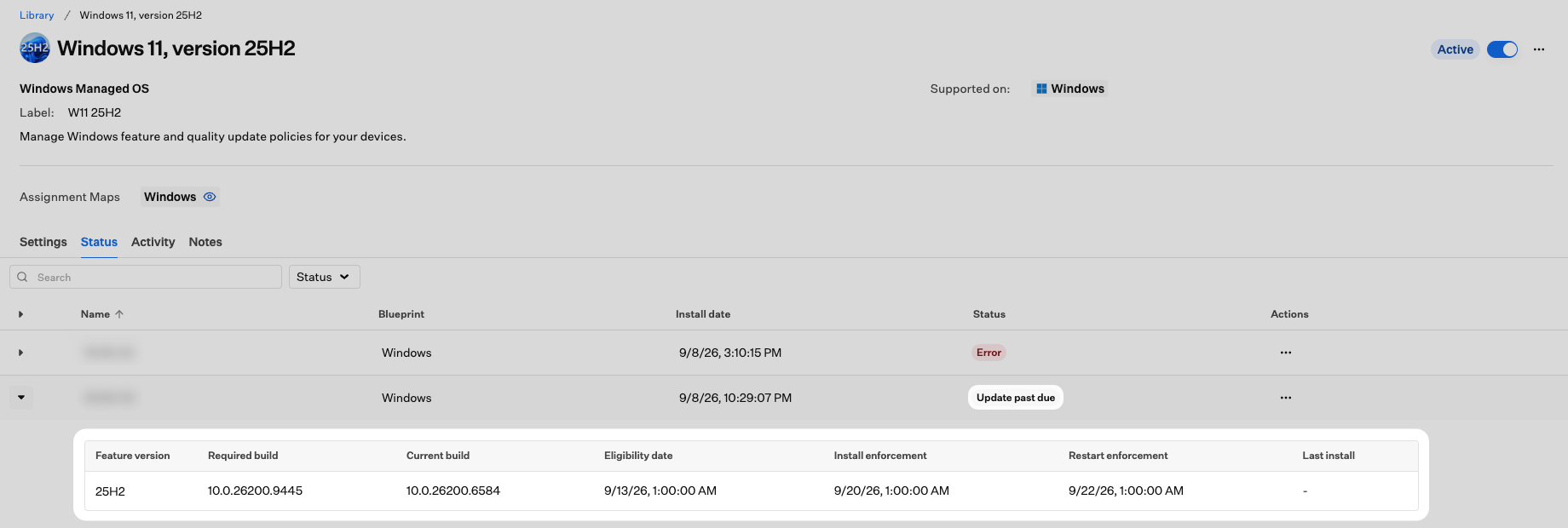Click the search magnifier icon
The height and width of the screenshot is (528, 1568).
[22, 277]
